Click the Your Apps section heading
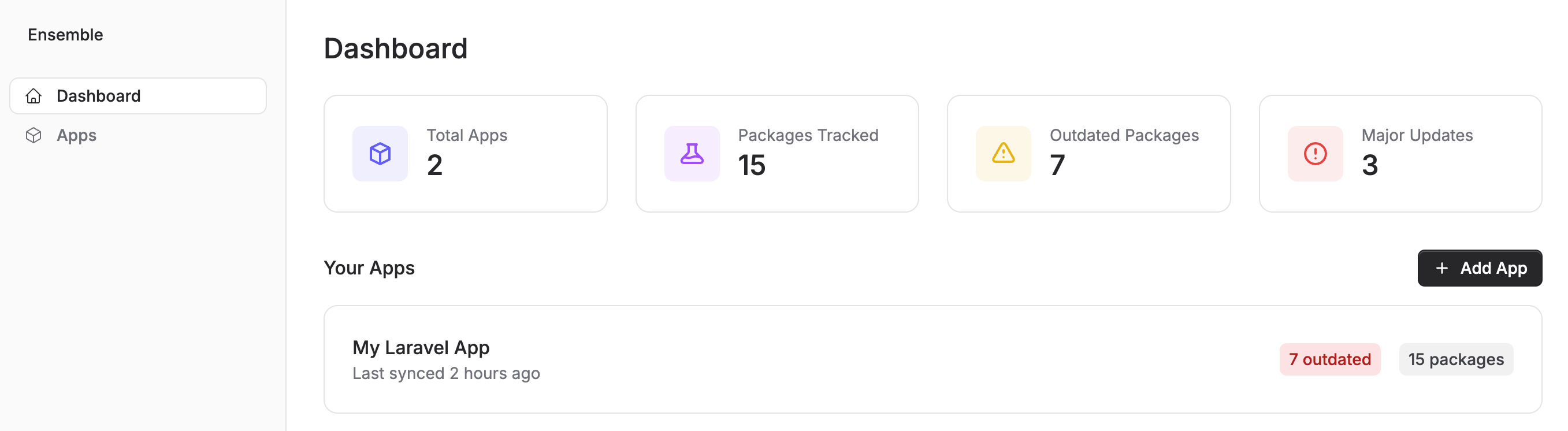The height and width of the screenshot is (431, 1568). 369,268
